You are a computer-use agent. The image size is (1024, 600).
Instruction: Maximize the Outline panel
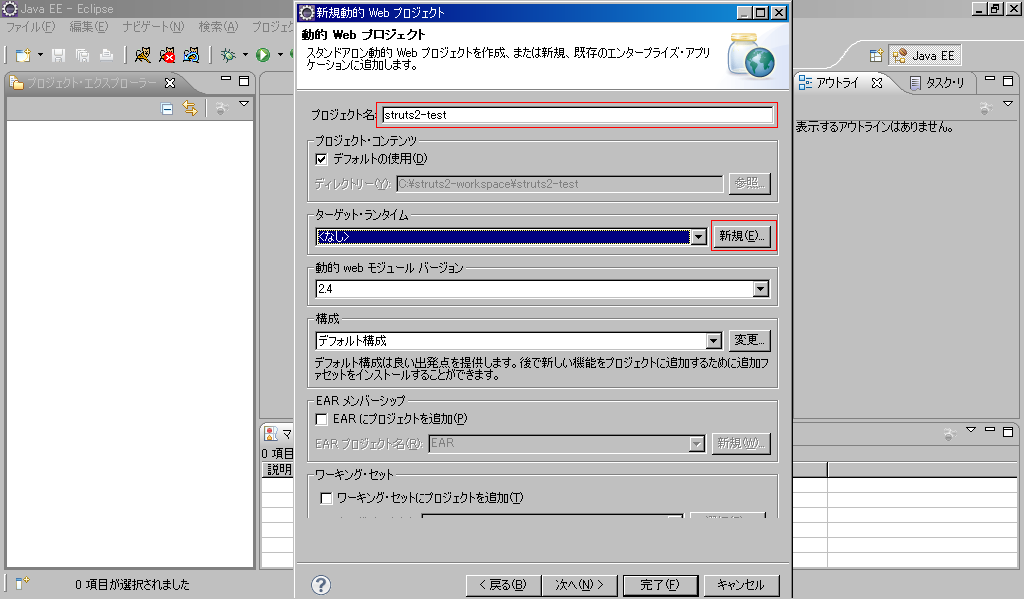pyautogui.click(x=1008, y=81)
